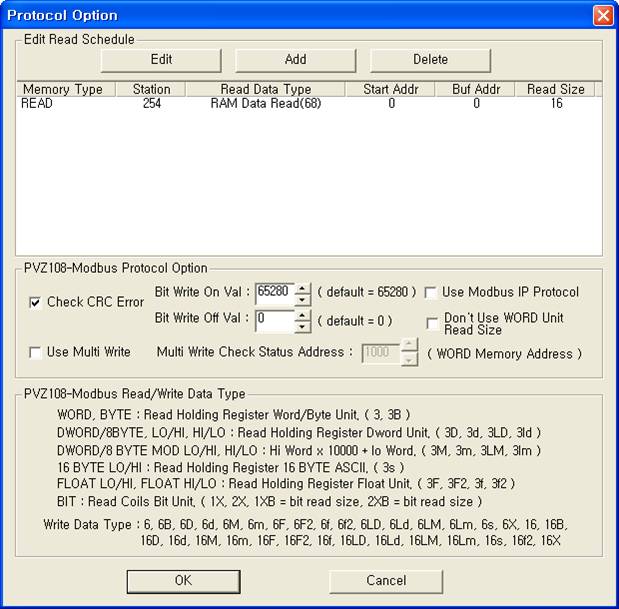
Task: Click Delete in Edit Read Schedule
Action: tap(430, 59)
